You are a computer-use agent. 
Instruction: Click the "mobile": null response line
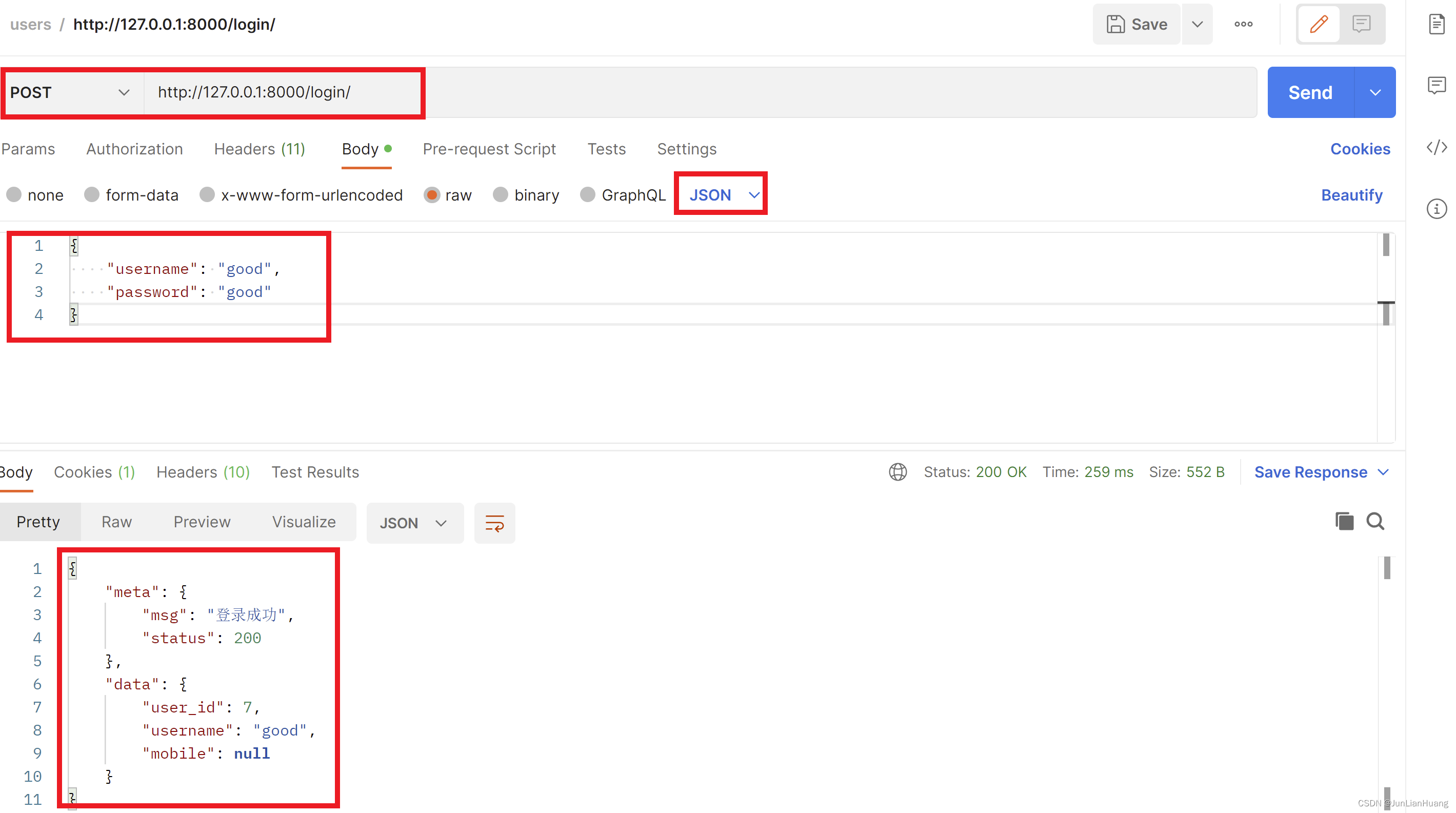(x=206, y=753)
